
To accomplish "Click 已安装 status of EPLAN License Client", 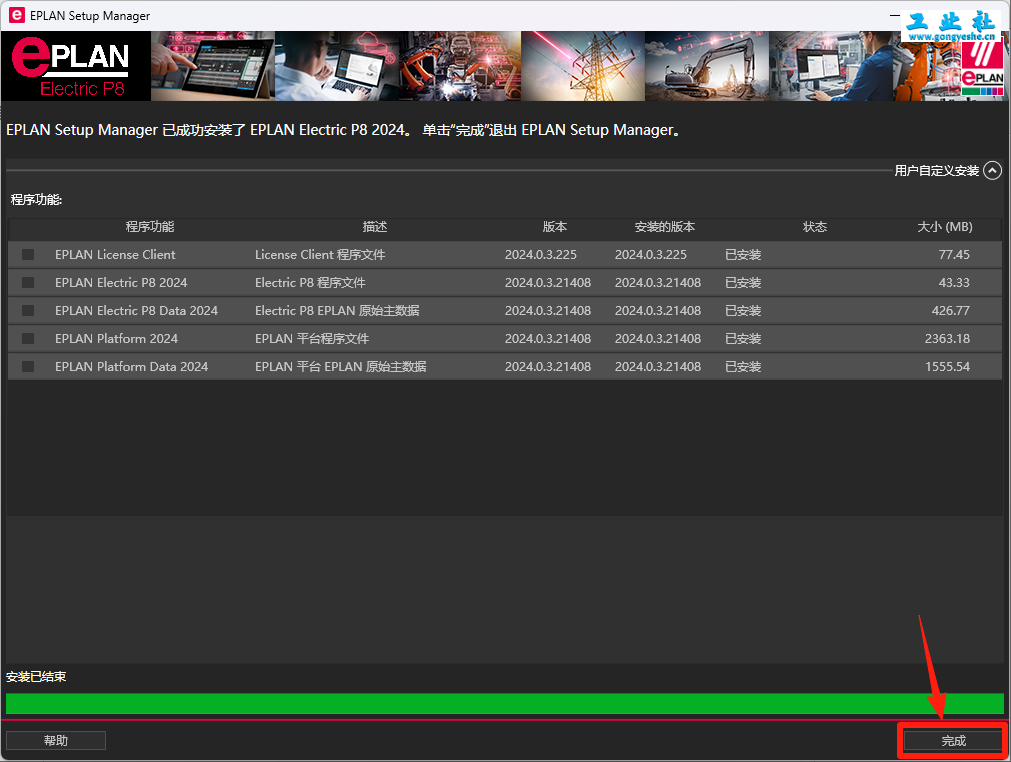I will point(743,255).
